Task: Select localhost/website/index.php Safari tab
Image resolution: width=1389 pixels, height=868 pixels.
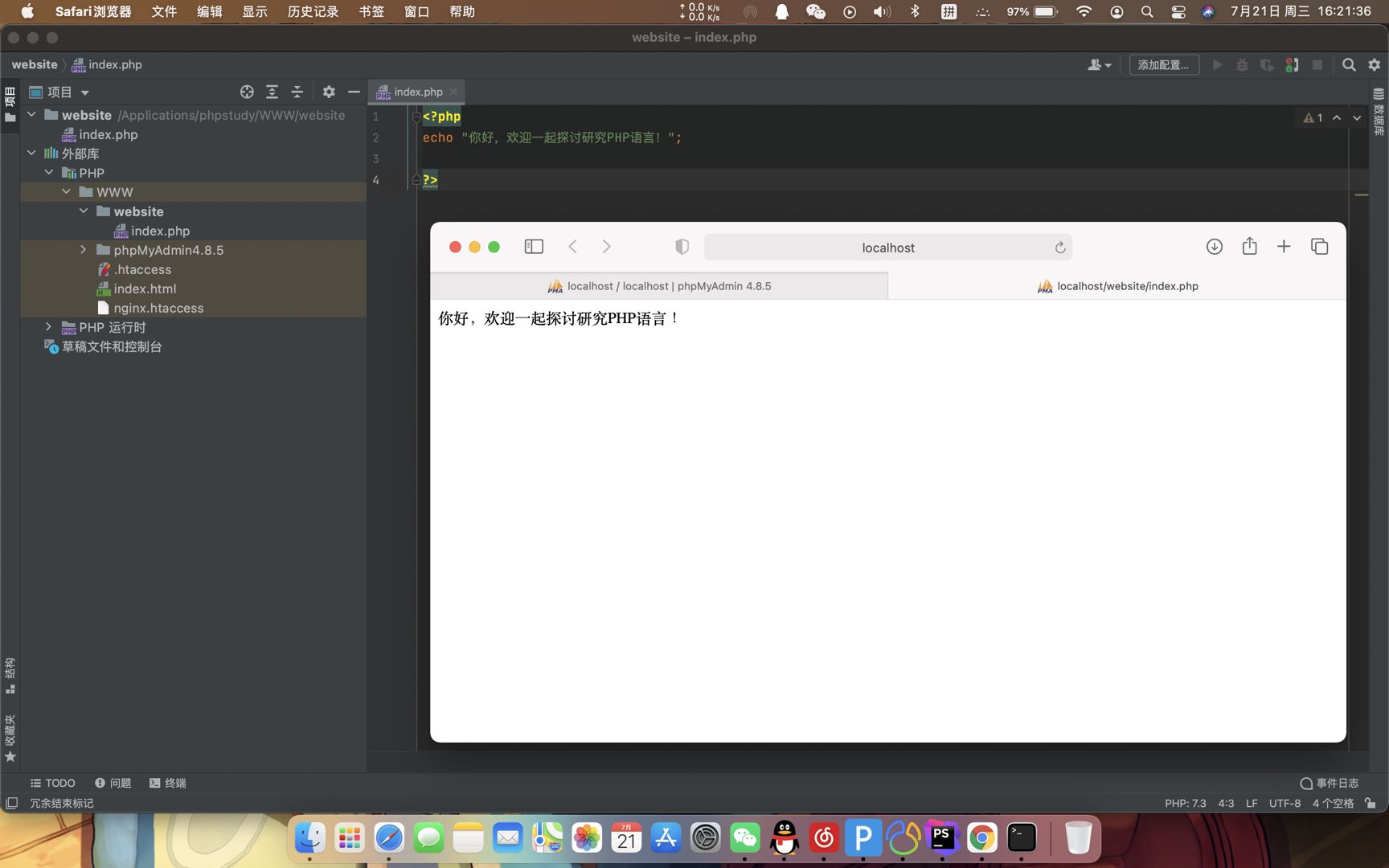Action: 1117,286
